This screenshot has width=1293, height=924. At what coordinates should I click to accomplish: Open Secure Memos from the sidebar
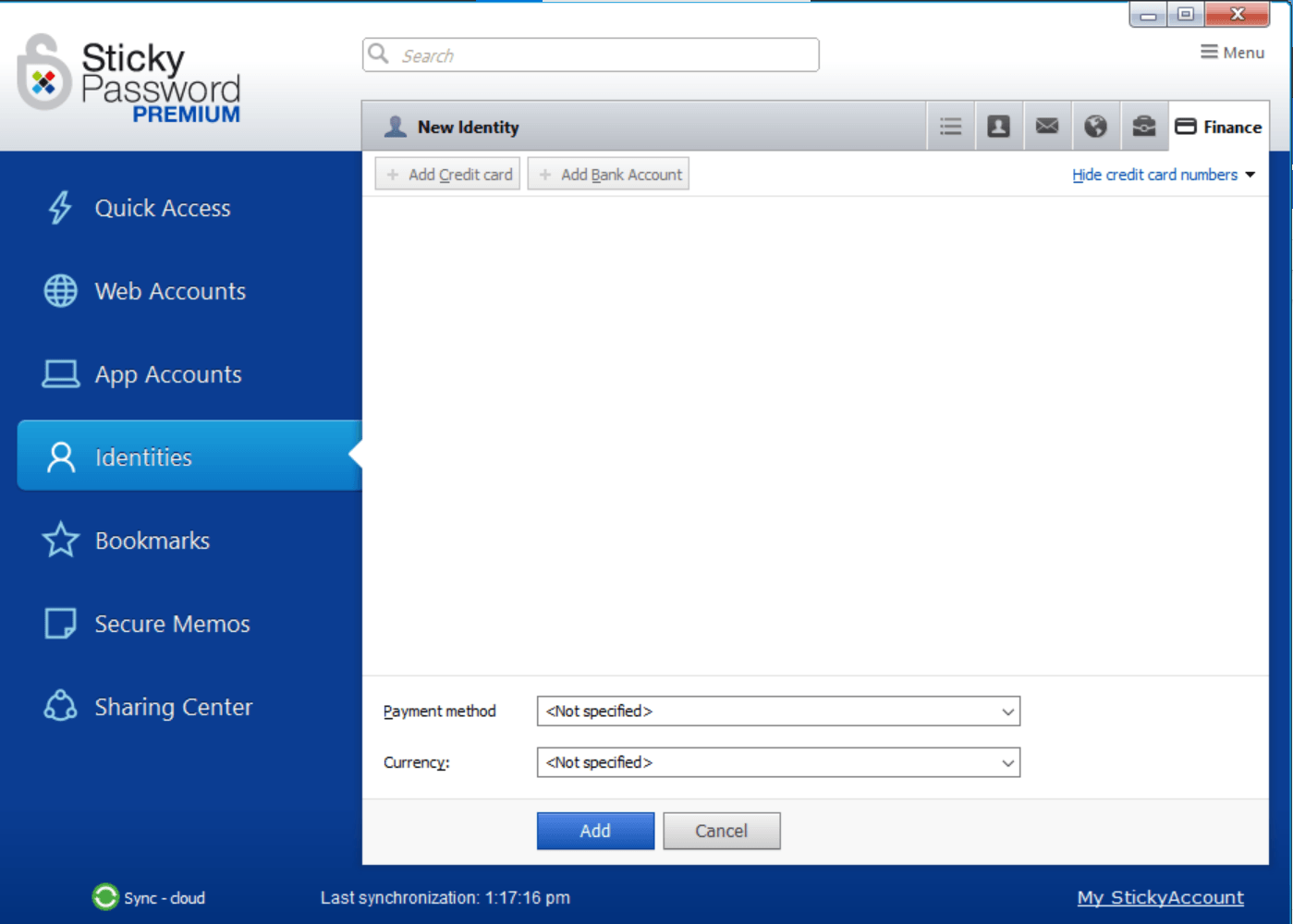click(x=172, y=623)
